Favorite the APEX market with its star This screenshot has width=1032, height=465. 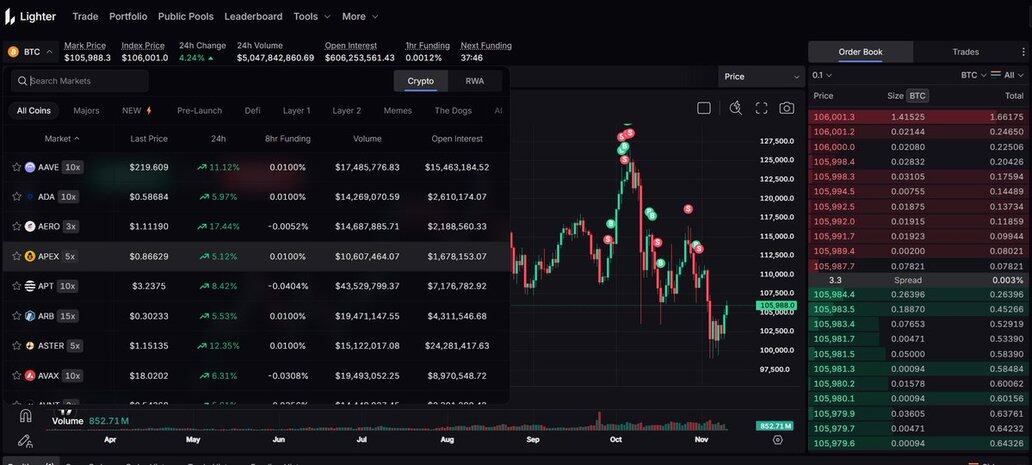pyautogui.click(x=16, y=256)
